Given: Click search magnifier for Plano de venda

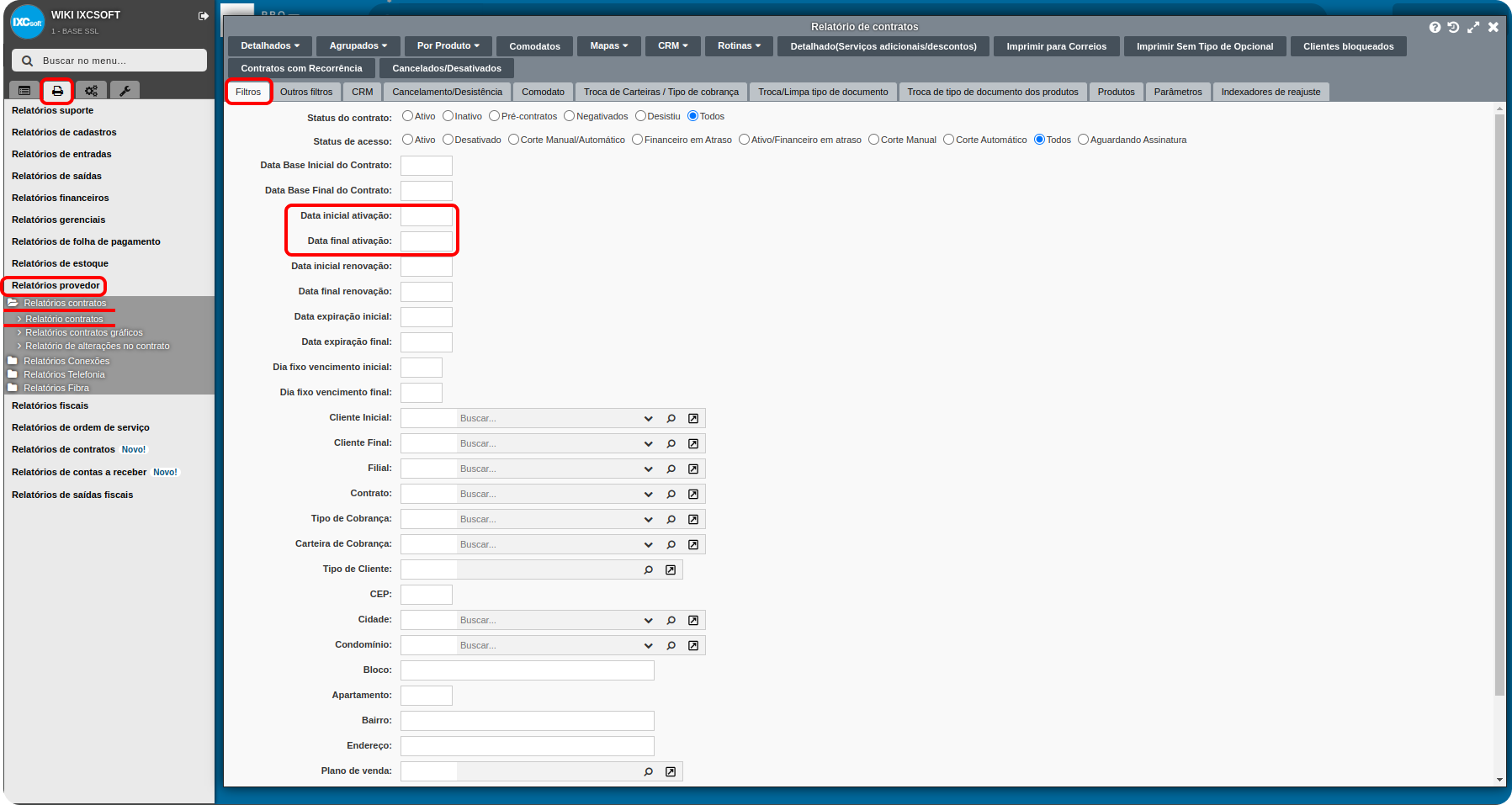Looking at the screenshot, I should point(649,771).
